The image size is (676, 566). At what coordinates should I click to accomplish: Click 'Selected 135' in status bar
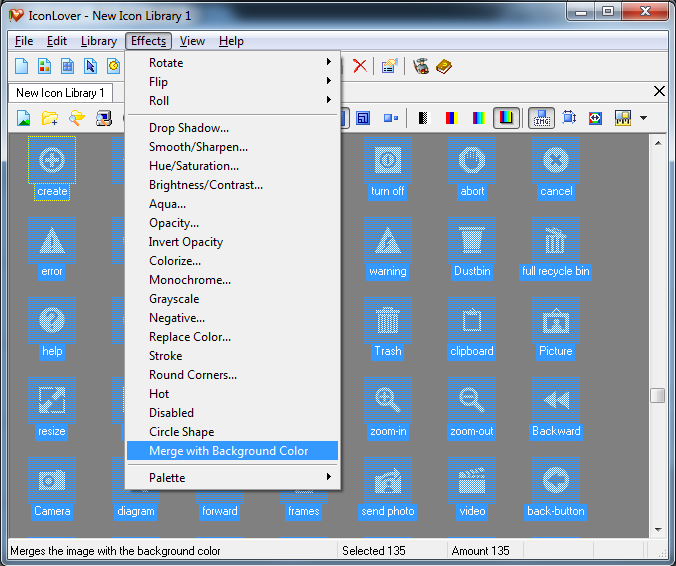(373, 550)
